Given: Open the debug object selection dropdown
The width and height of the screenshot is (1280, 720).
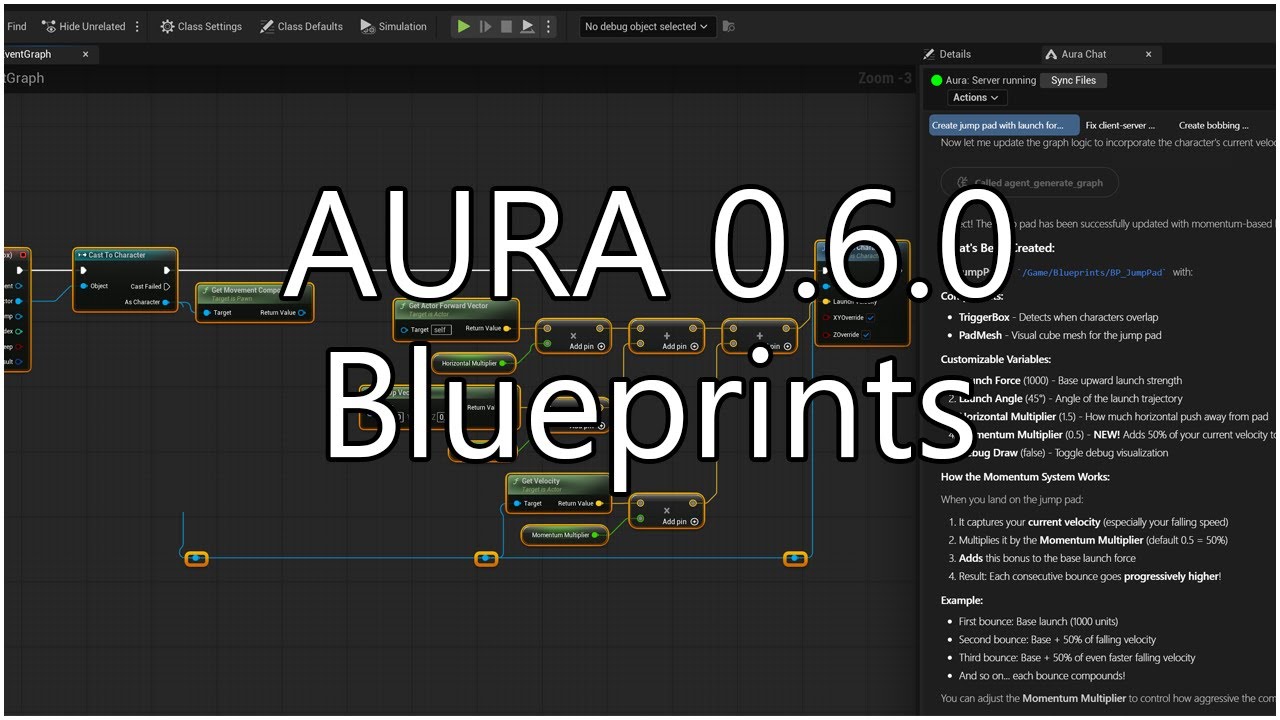Looking at the screenshot, I should click(x=647, y=27).
